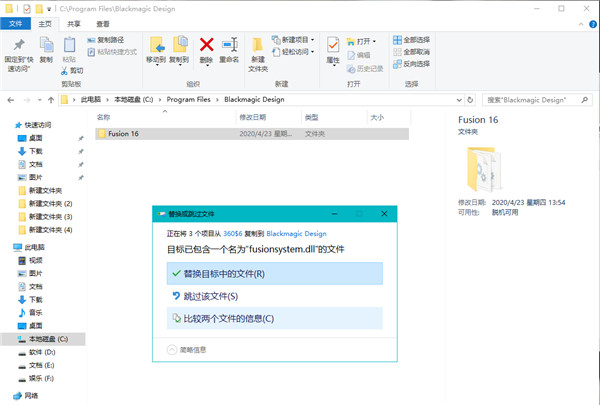Open address bar history dropdown

click(459, 100)
